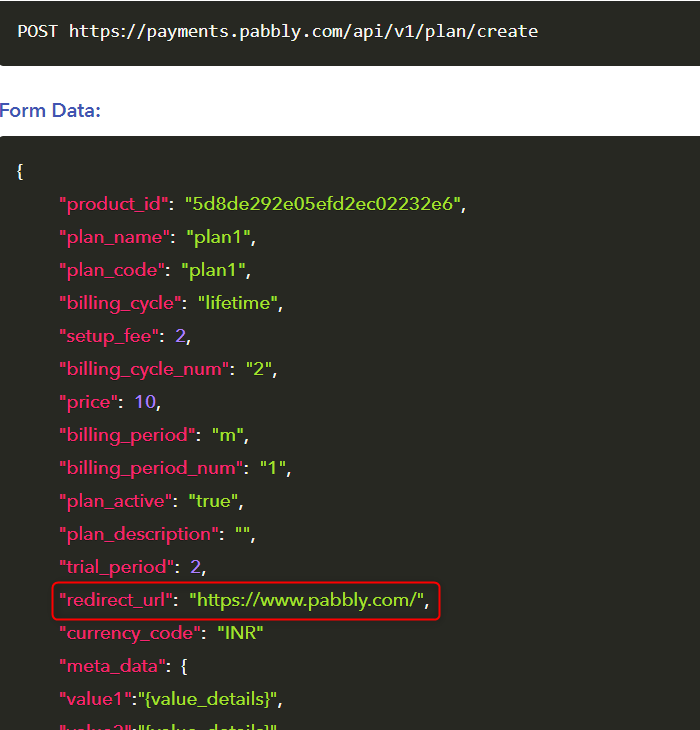Click the Form Data: heading
Screen dimensions: 700x730
click(50, 111)
